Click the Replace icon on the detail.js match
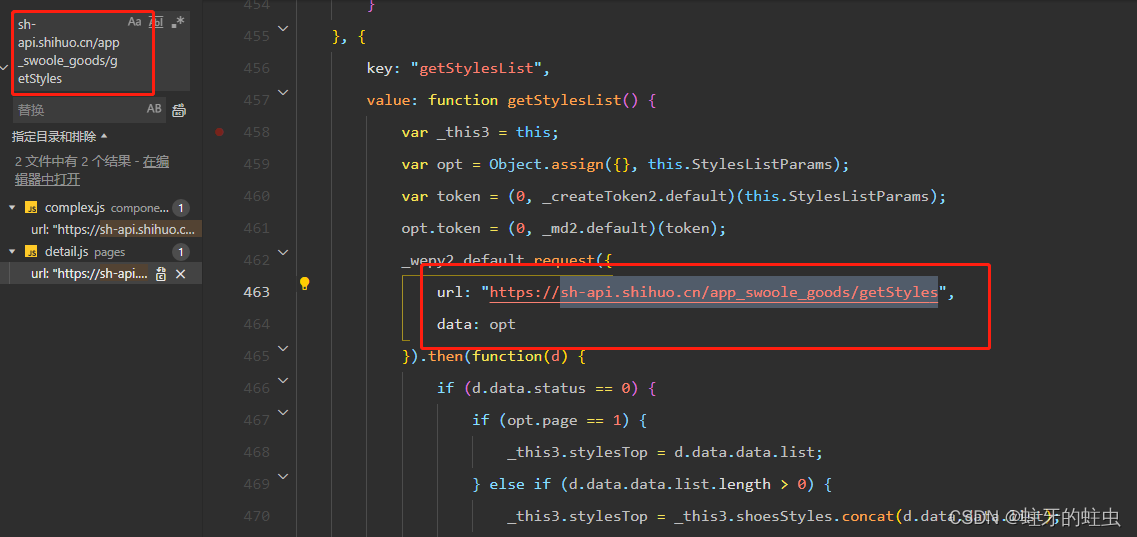The height and width of the screenshot is (537, 1137). pos(161,274)
